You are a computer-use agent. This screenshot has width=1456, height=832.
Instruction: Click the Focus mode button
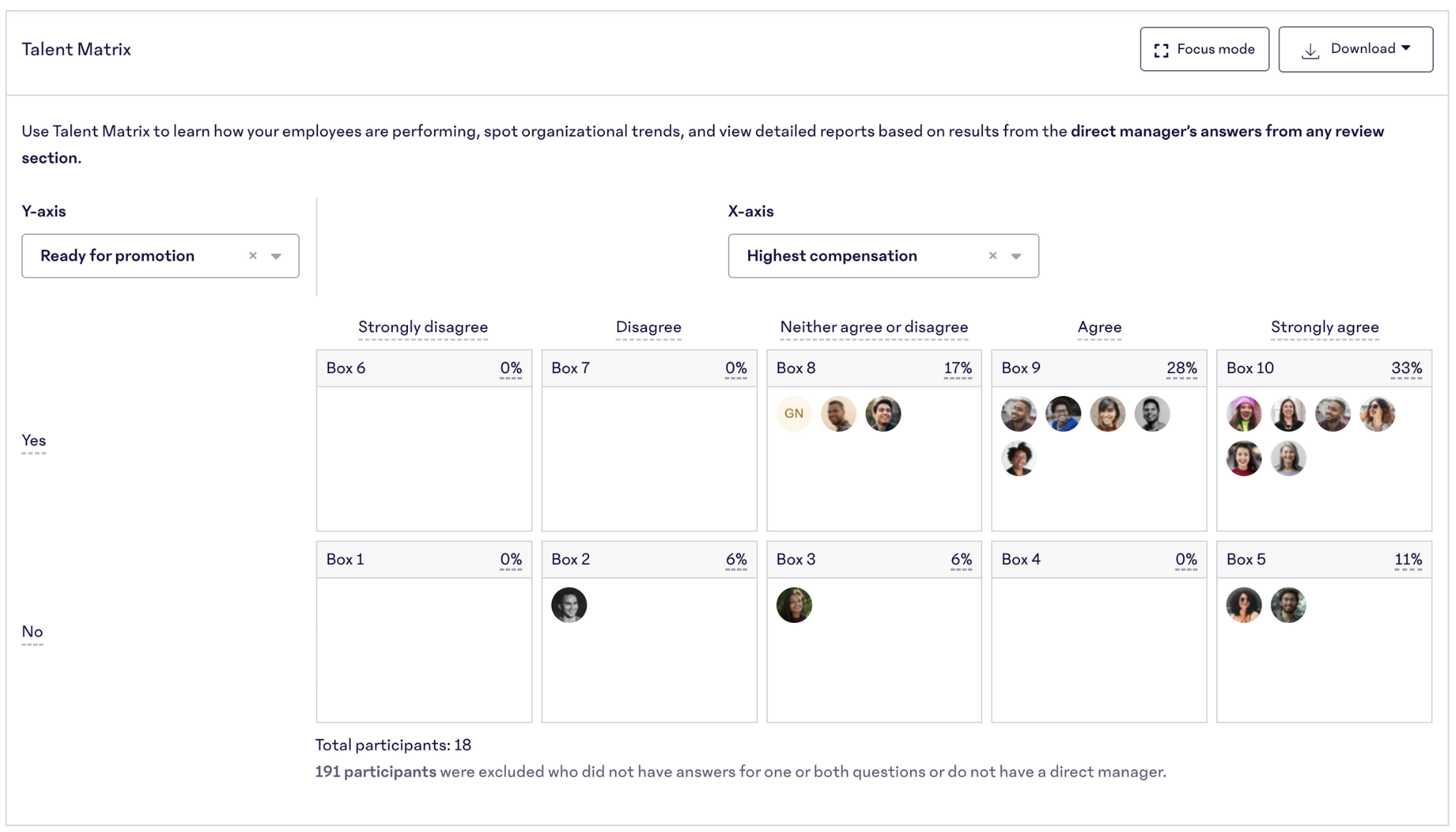1204,49
